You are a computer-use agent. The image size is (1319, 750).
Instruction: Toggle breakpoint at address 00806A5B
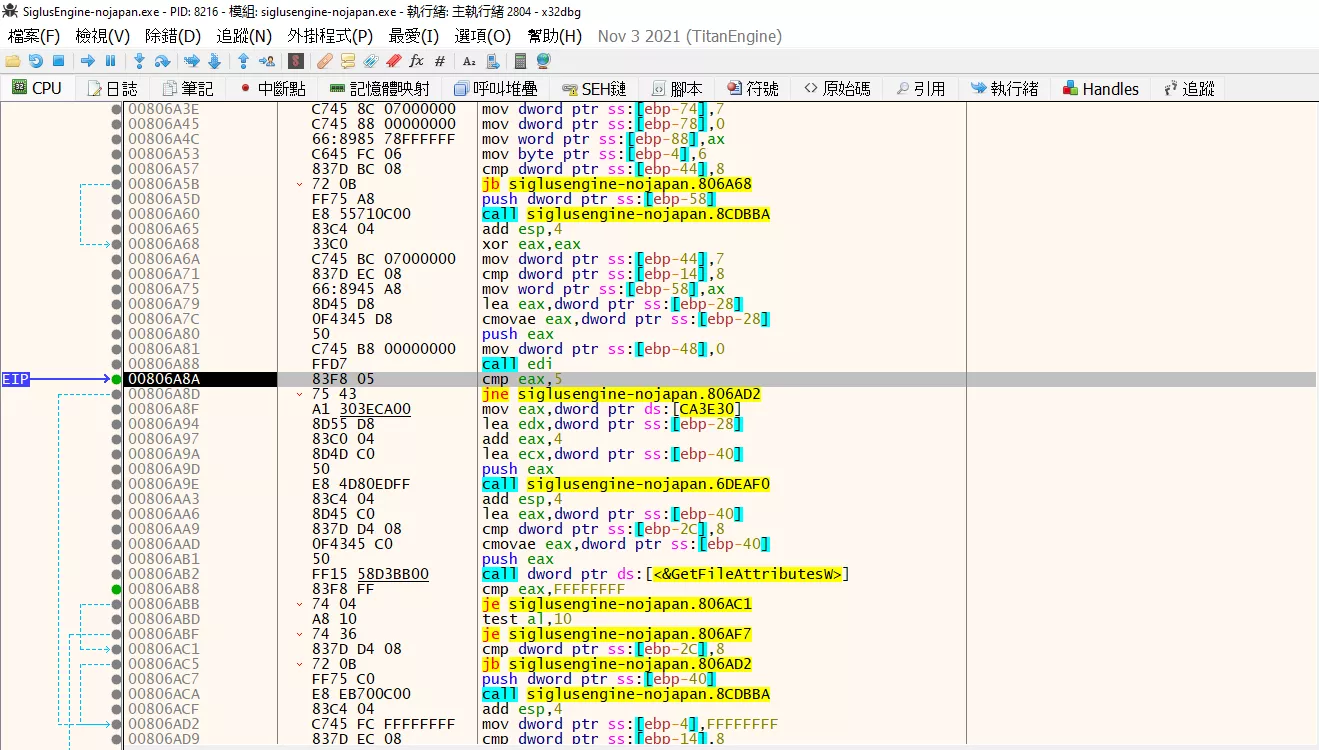[x=116, y=184]
